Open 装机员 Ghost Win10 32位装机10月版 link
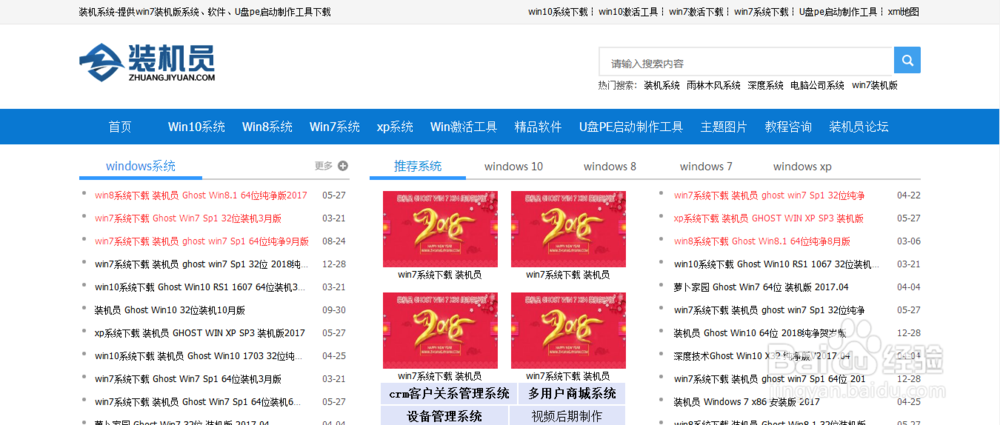The image size is (1000, 425). click(170, 310)
